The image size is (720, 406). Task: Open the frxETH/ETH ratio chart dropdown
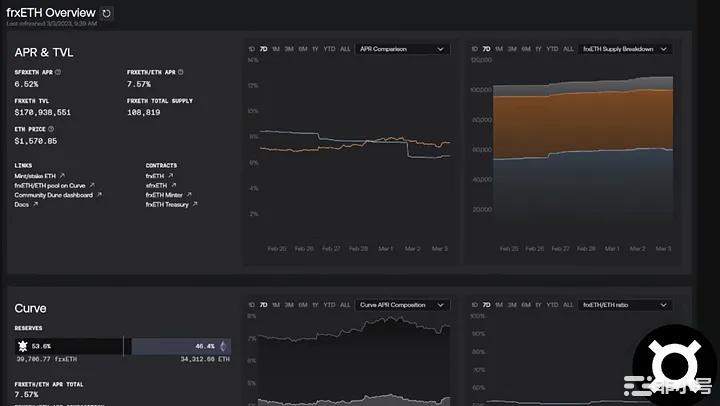624,304
